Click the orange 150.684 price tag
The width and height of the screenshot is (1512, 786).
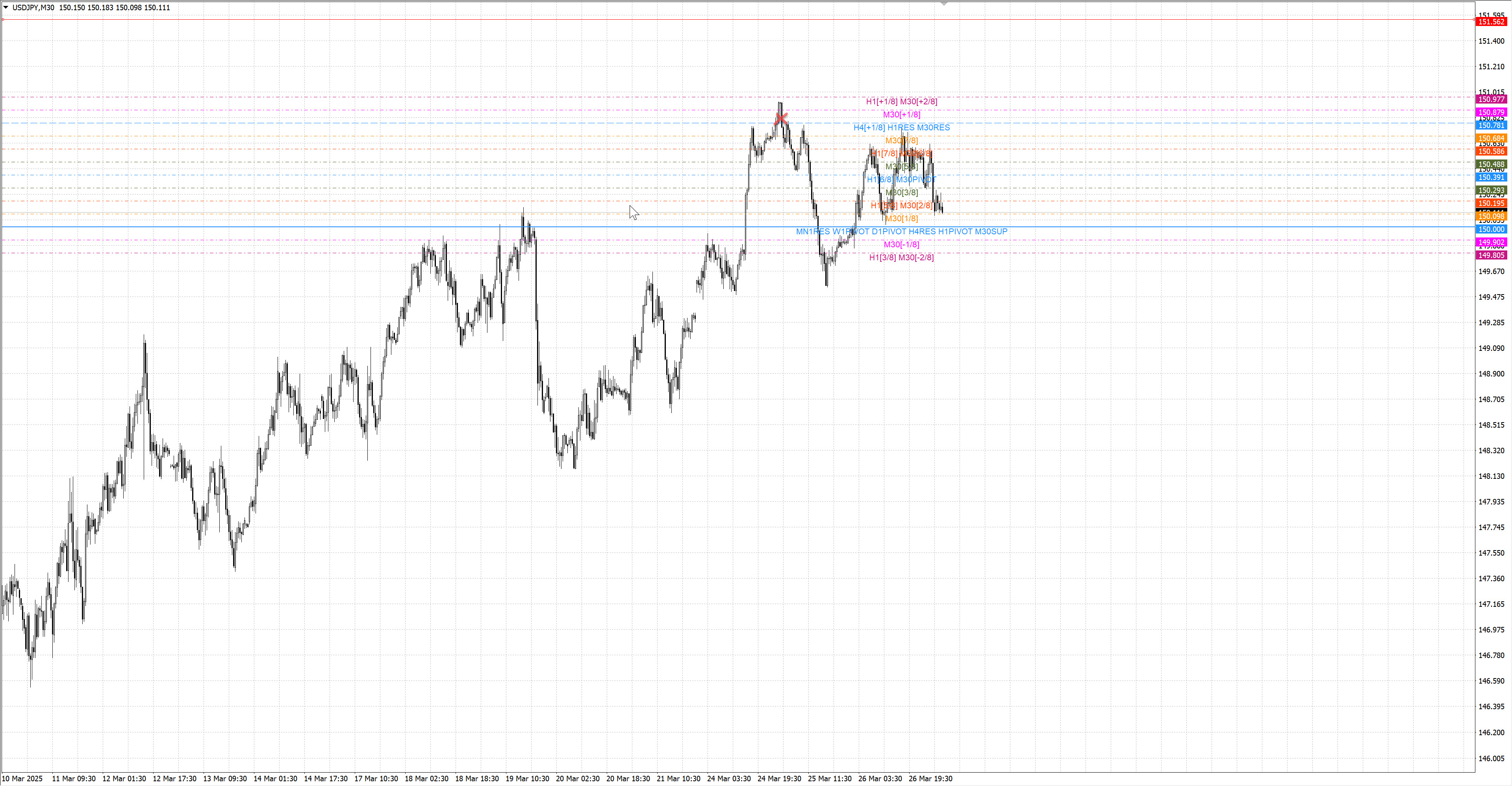pyautogui.click(x=1491, y=139)
